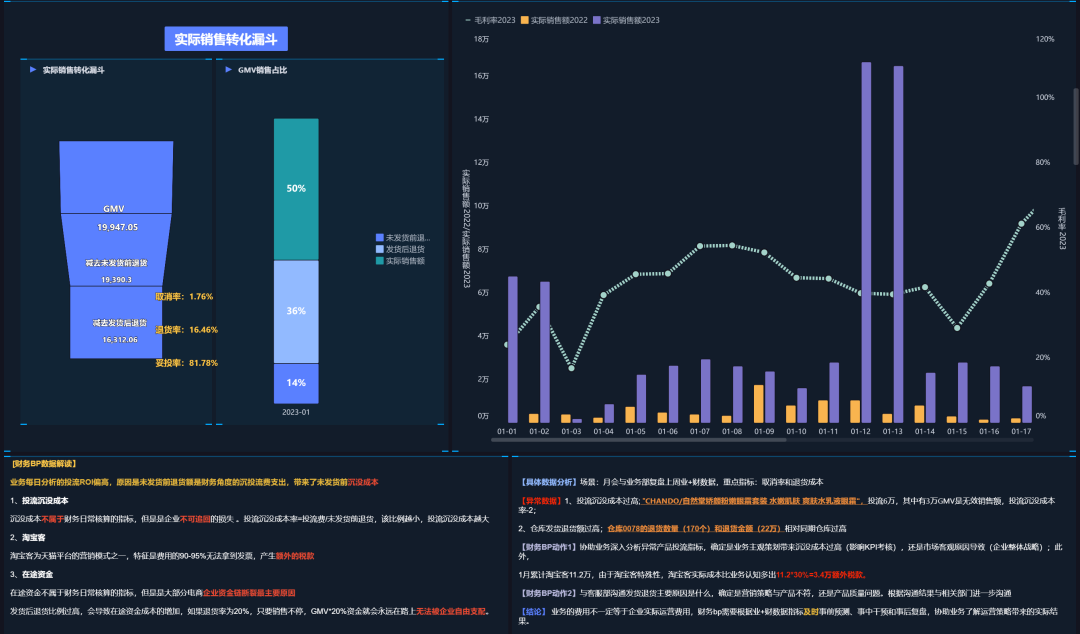Toggle the 实际销售额2023 series label in legend
The image size is (1080, 634).
coord(631,20)
